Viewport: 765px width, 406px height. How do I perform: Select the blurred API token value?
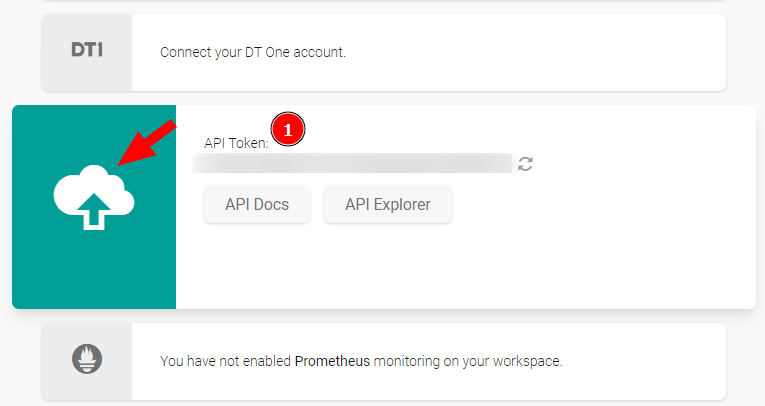coord(352,164)
